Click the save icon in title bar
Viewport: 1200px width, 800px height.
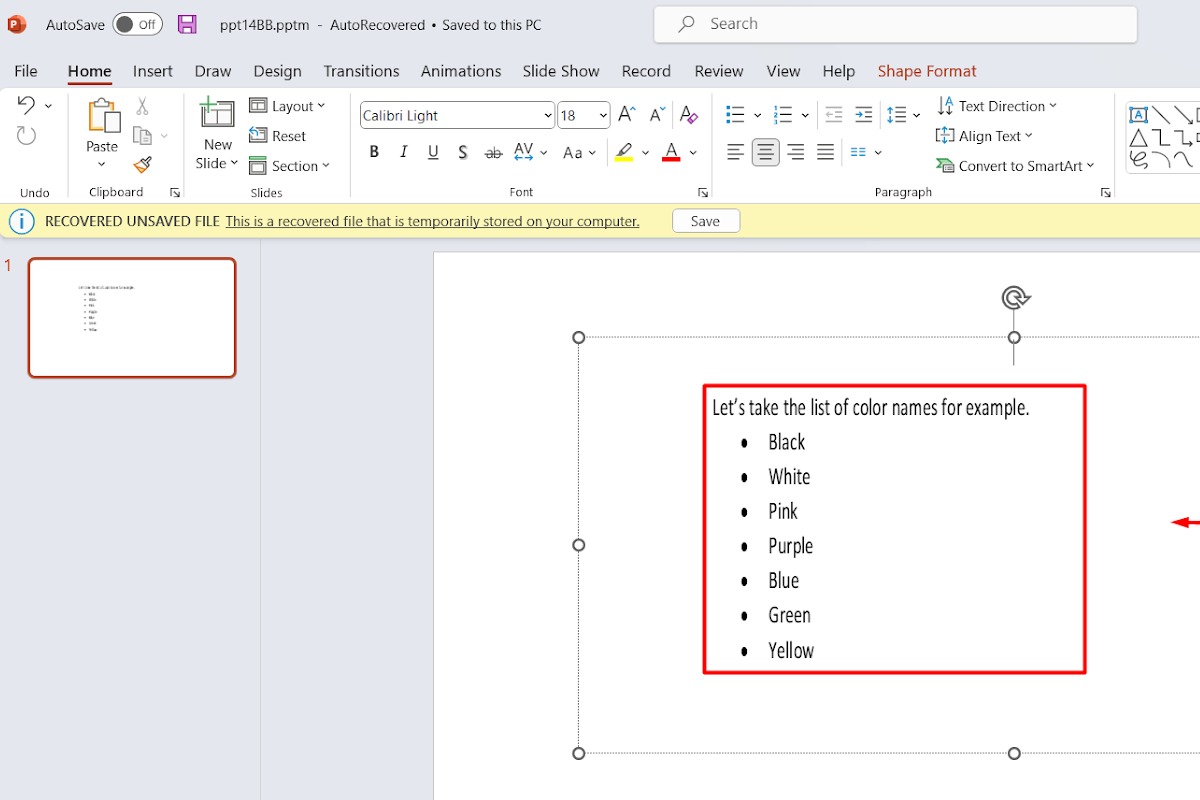187,24
